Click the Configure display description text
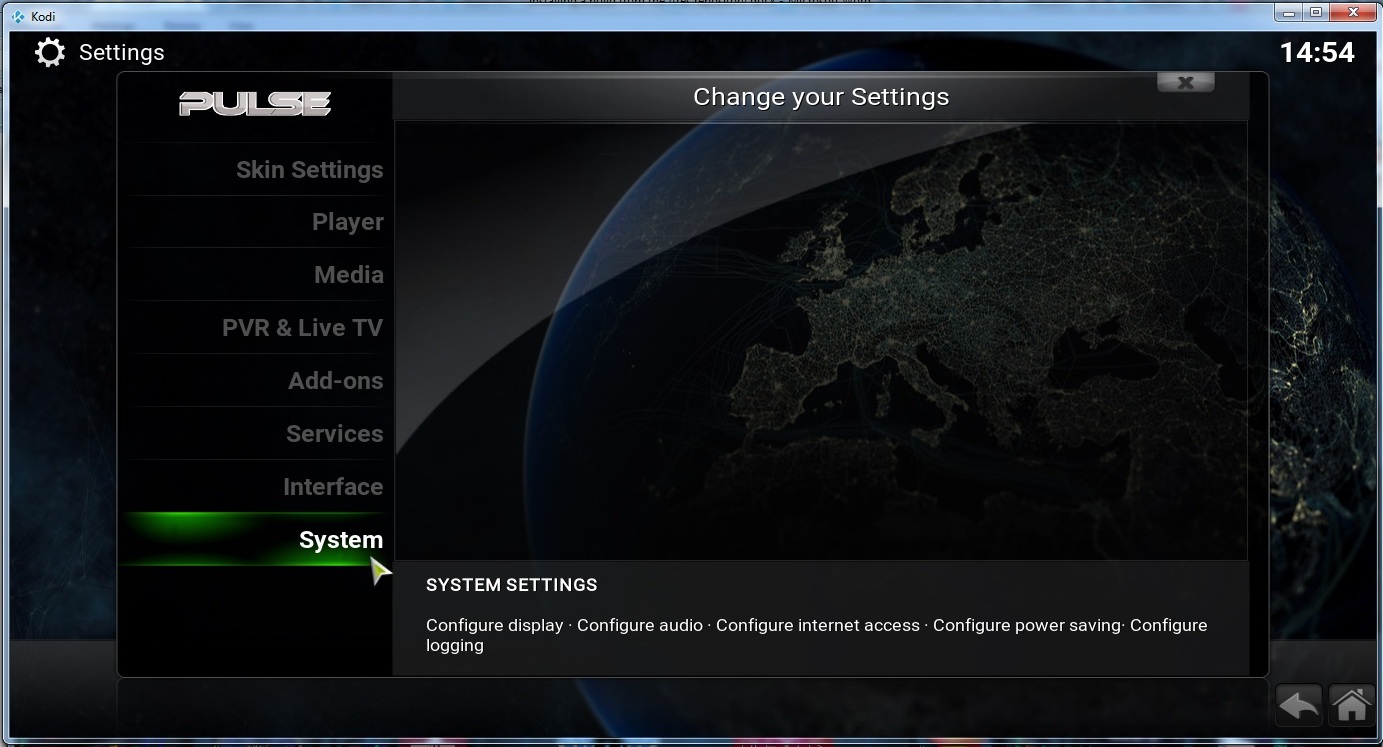 (494, 625)
